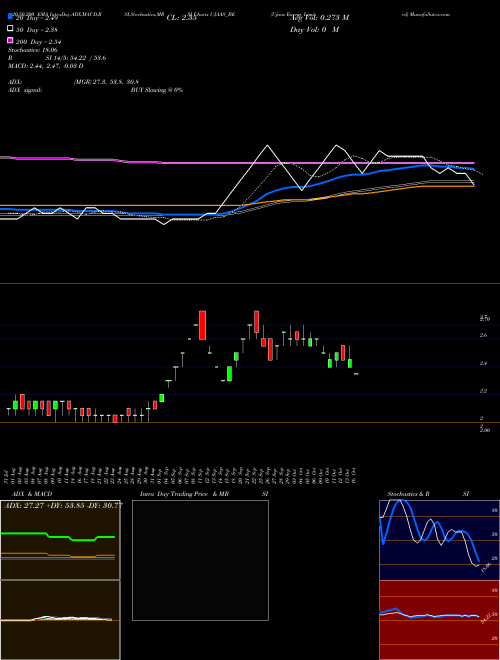500x660 pixels.
Task: Click the 'Stochastics & R' panel title
Action: click(408, 494)
